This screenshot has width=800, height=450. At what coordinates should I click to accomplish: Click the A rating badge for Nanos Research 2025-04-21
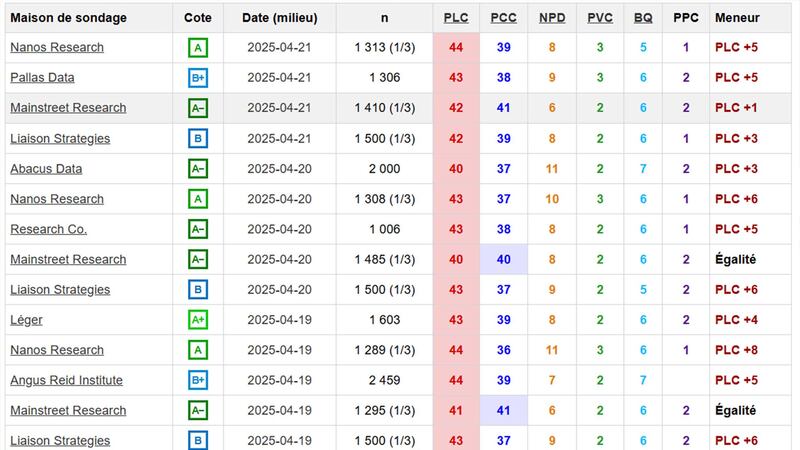coord(198,47)
